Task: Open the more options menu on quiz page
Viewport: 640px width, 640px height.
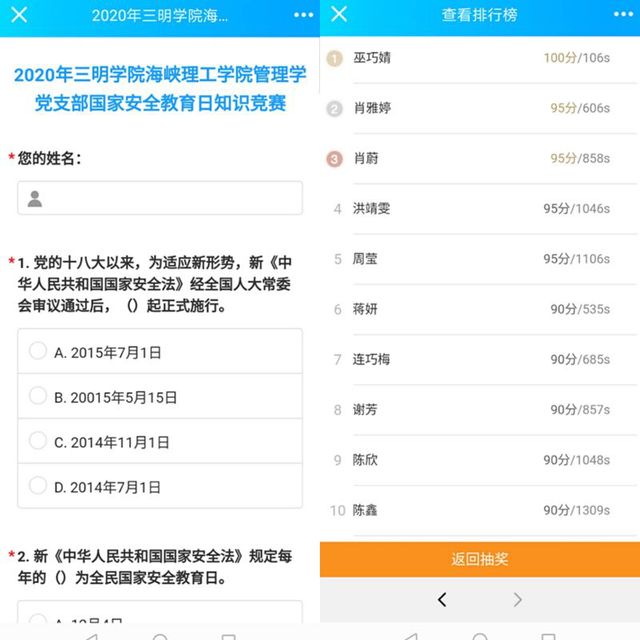Action: (x=303, y=16)
